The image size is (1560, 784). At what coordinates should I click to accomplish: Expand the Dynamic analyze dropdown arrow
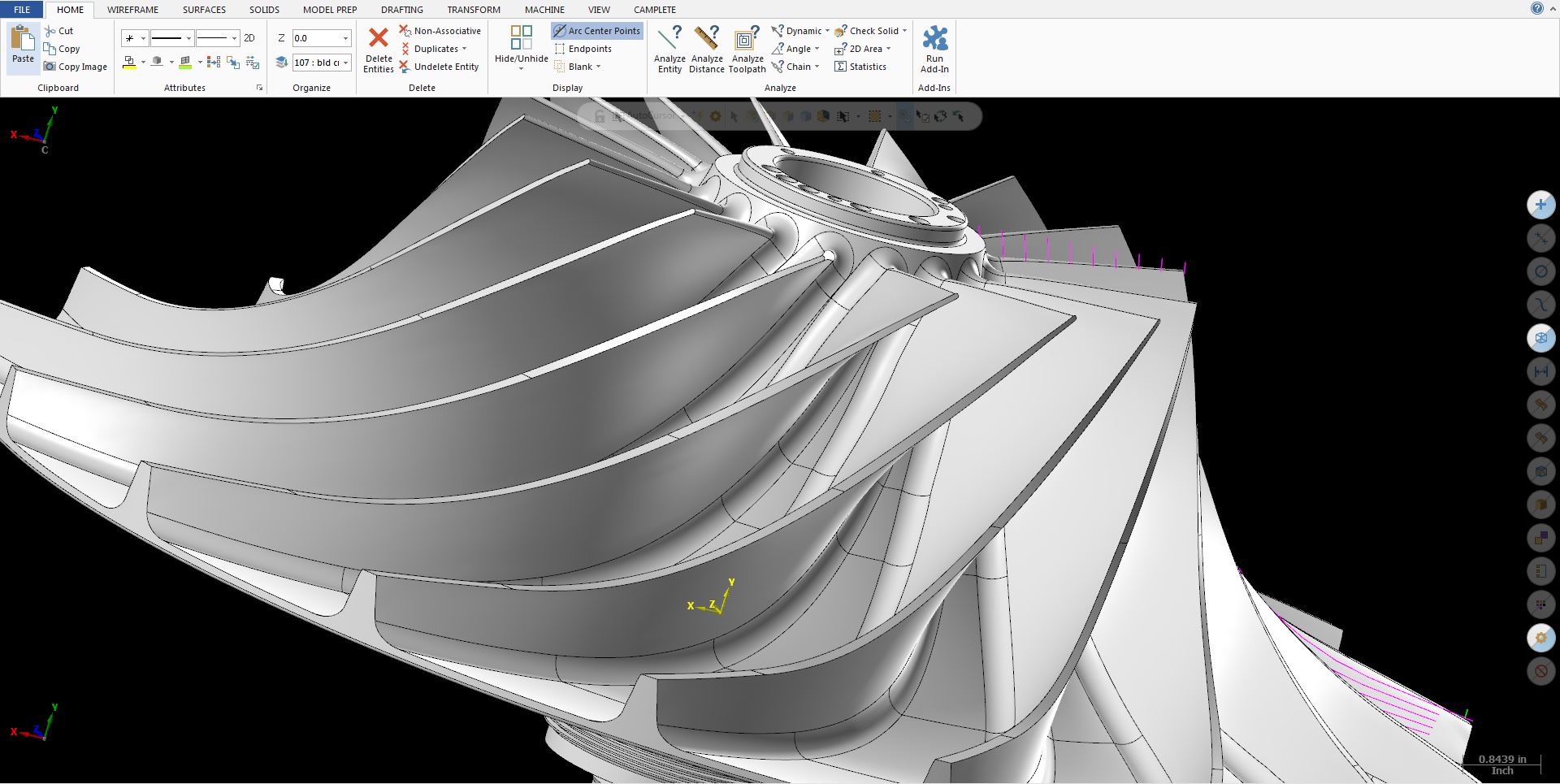[x=827, y=31]
